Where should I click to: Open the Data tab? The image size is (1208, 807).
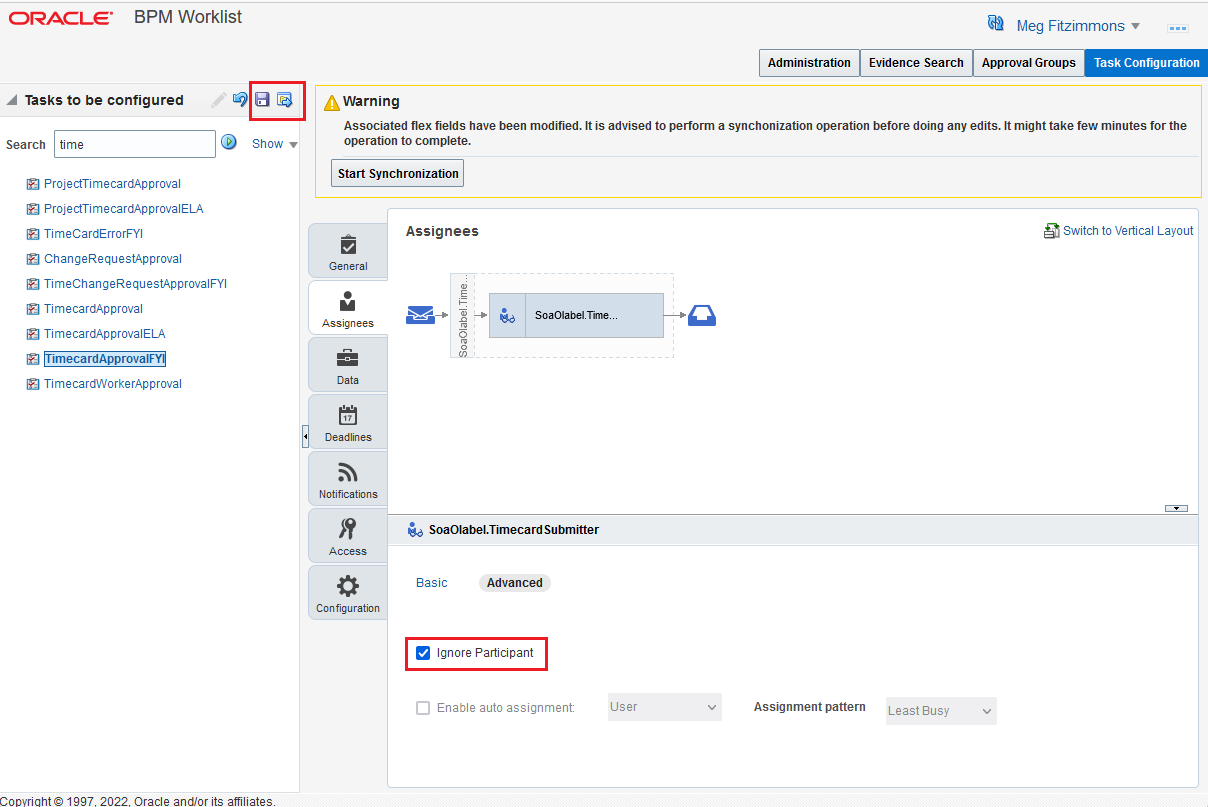click(x=348, y=366)
